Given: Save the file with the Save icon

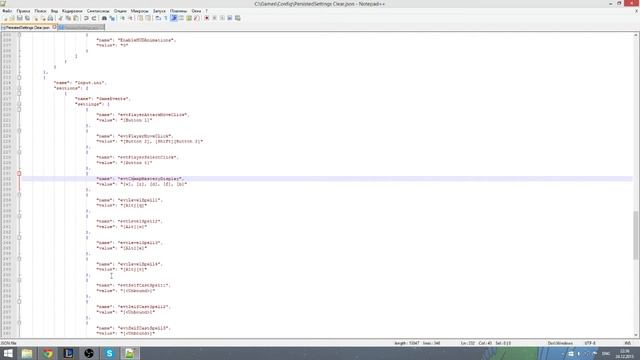Looking at the screenshot, I should pos(20,18).
